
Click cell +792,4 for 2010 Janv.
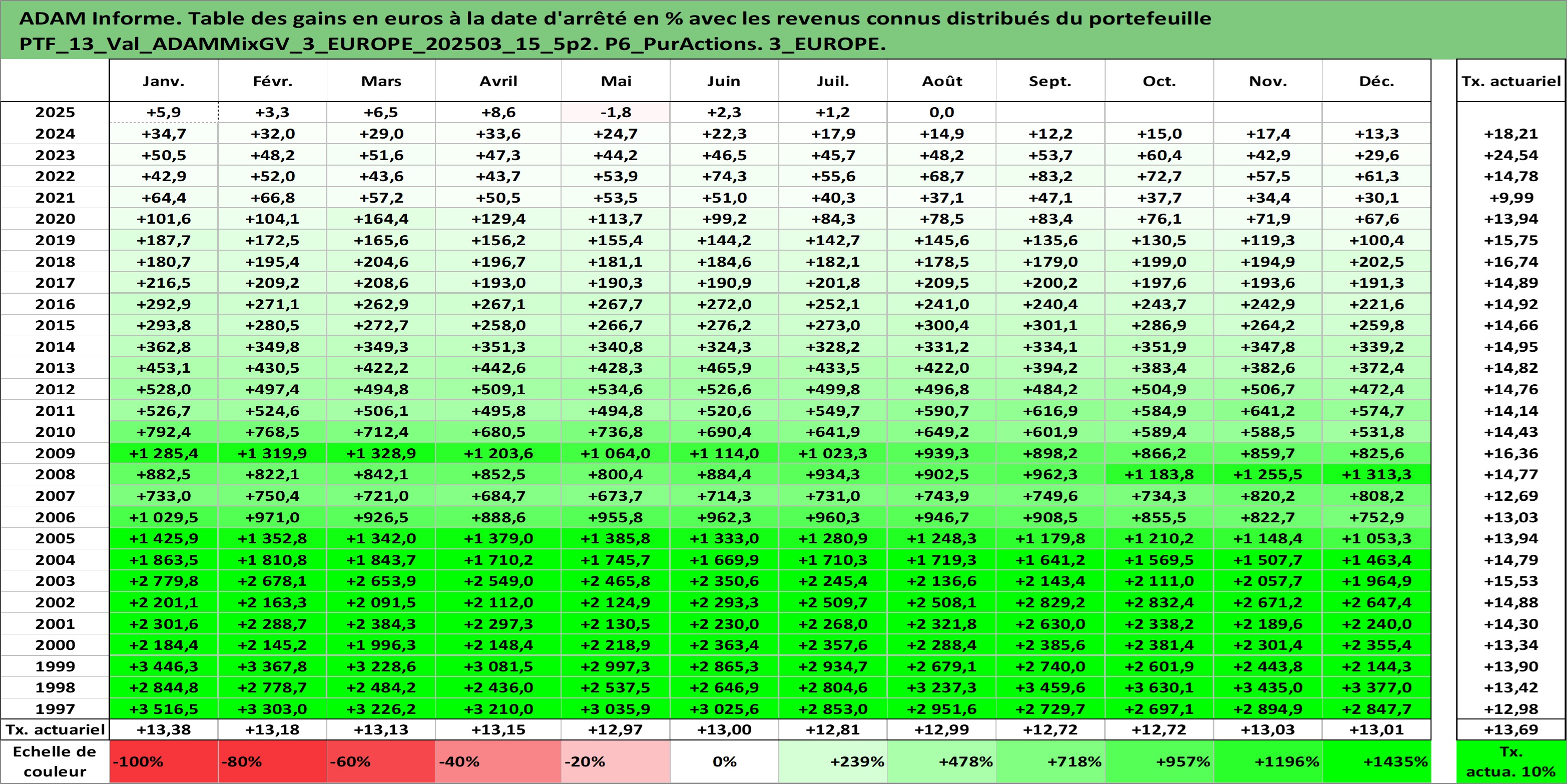click(164, 432)
